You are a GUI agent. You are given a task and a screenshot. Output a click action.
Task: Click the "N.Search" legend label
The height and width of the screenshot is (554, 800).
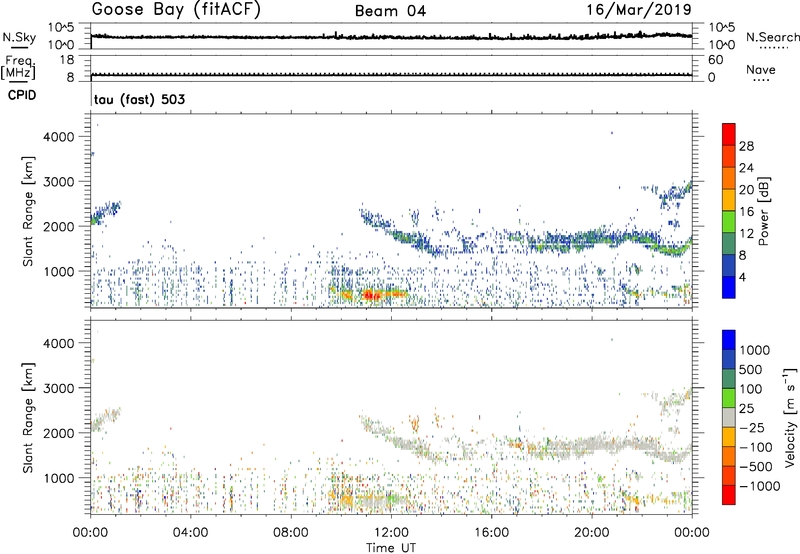(x=772, y=37)
